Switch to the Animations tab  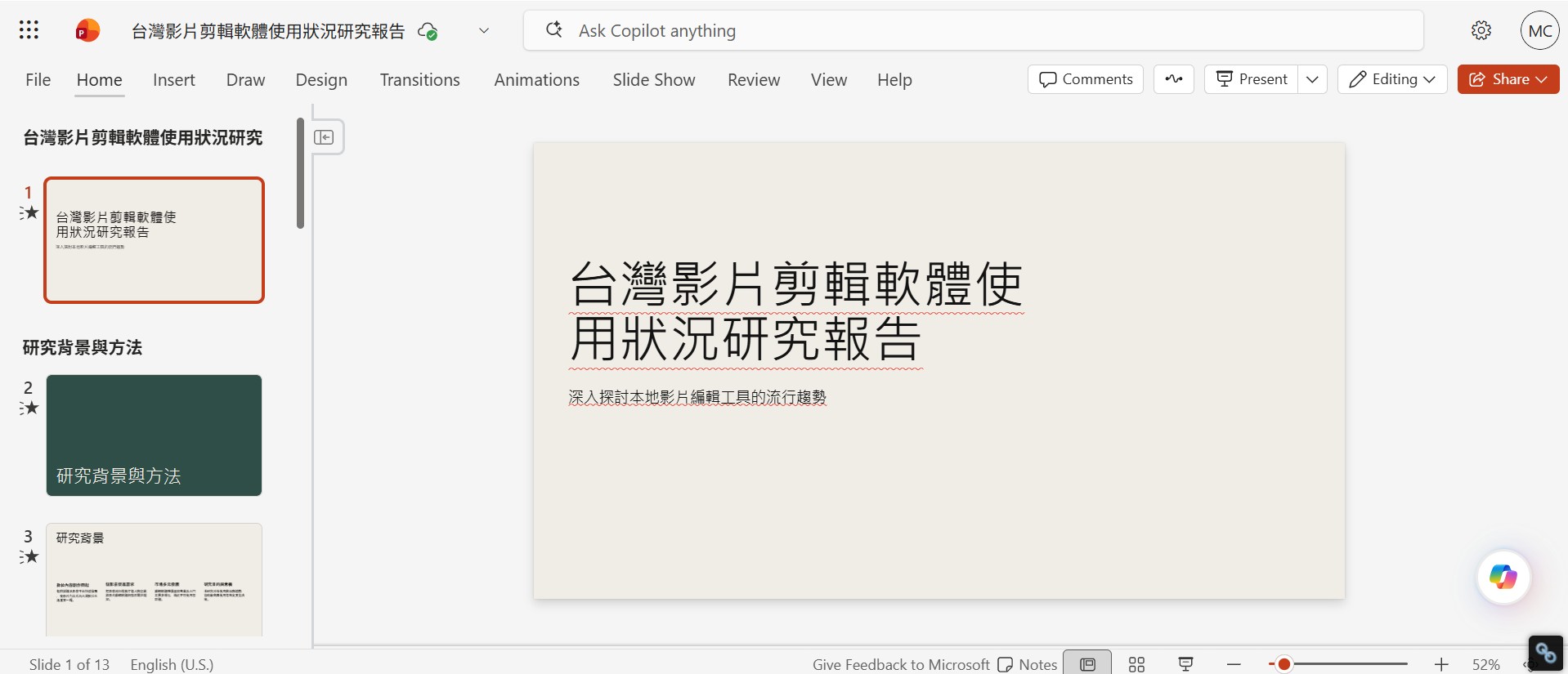point(536,80)
